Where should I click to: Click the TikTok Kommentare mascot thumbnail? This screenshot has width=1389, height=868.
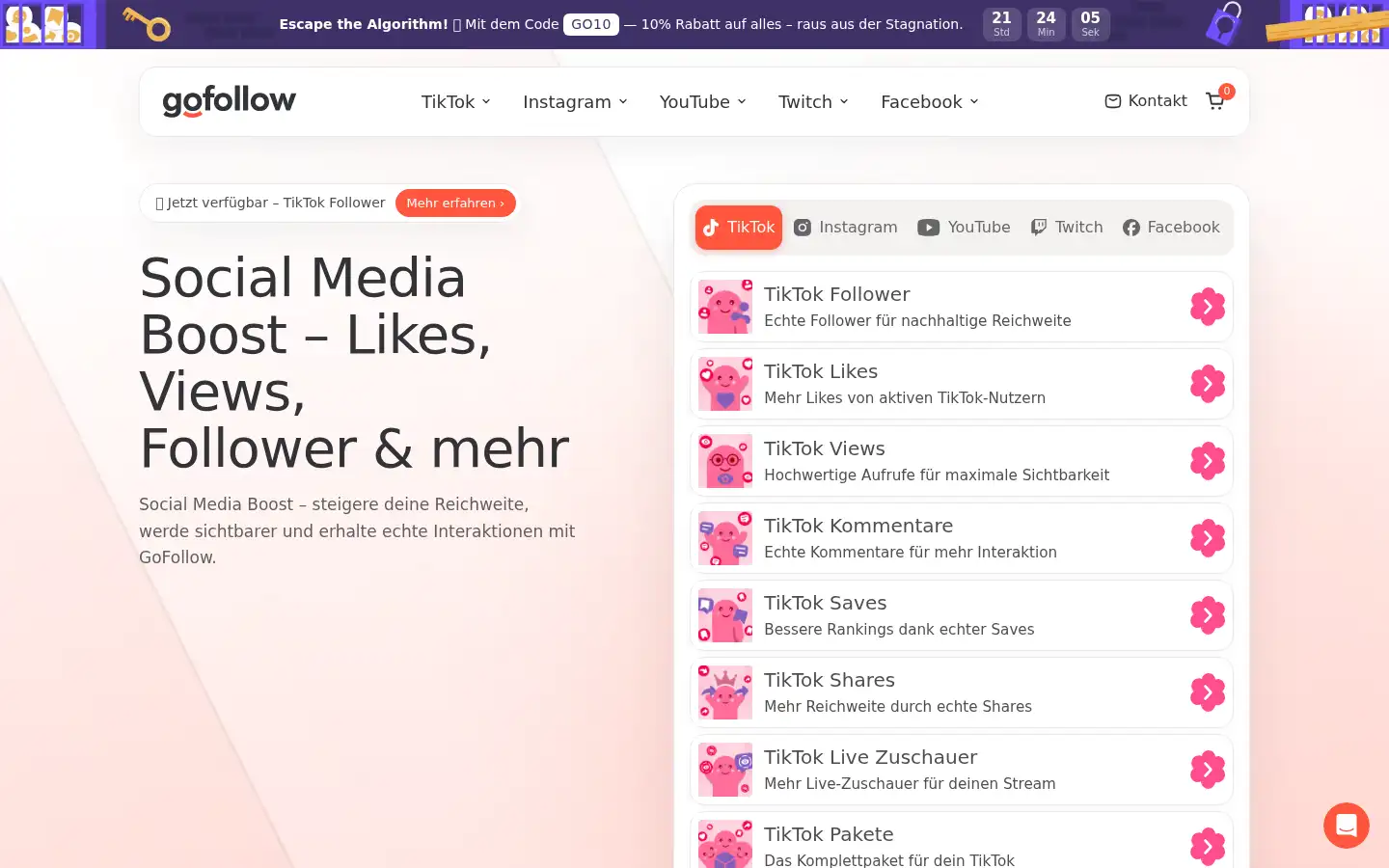pyautogui.click(x=725, y=538)
